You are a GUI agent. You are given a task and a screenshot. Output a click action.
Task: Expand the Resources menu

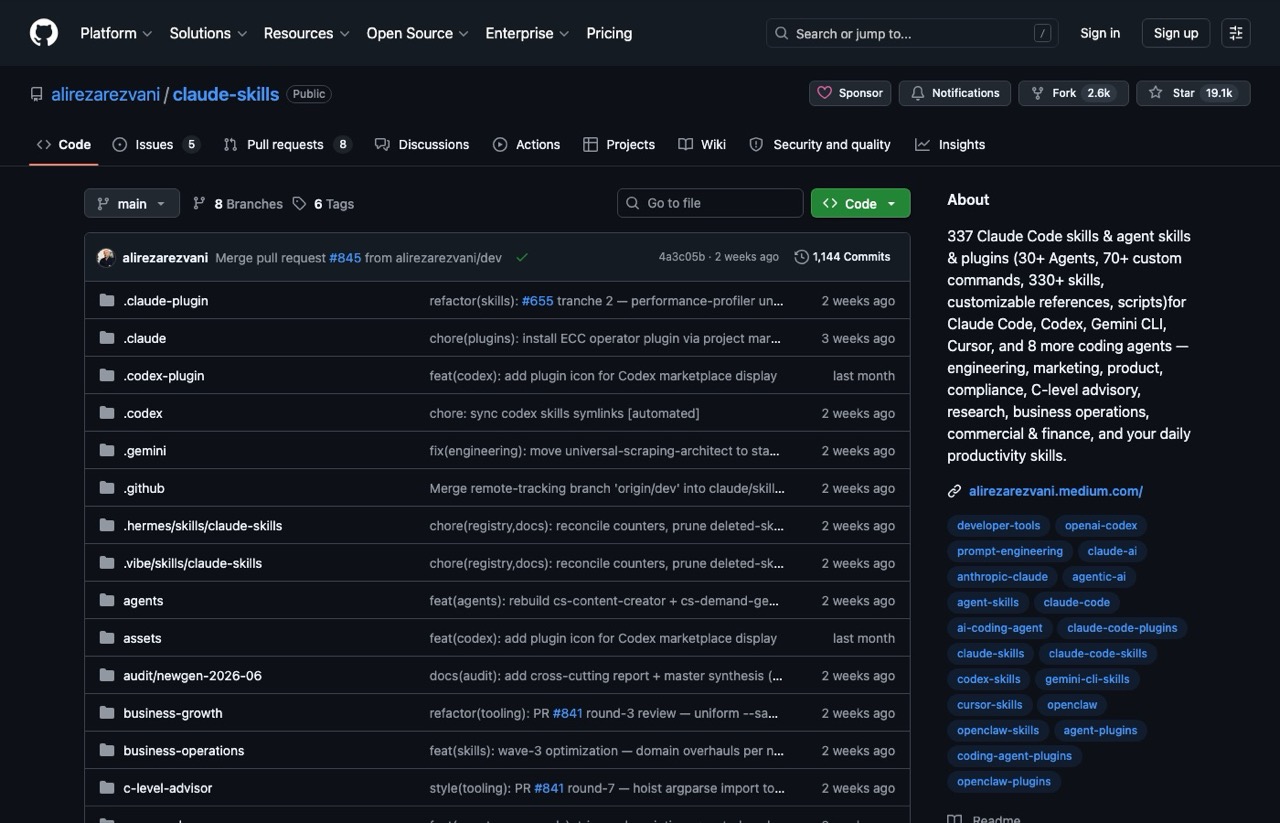click(306, 33)
